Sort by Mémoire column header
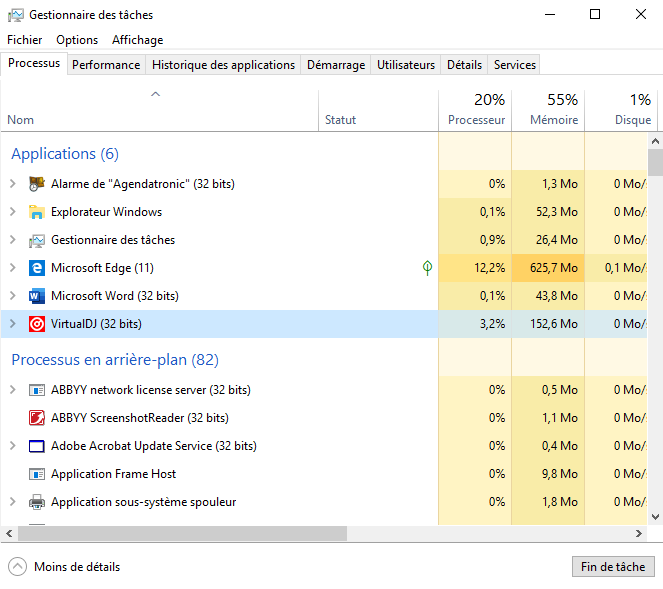 point(548,111)
